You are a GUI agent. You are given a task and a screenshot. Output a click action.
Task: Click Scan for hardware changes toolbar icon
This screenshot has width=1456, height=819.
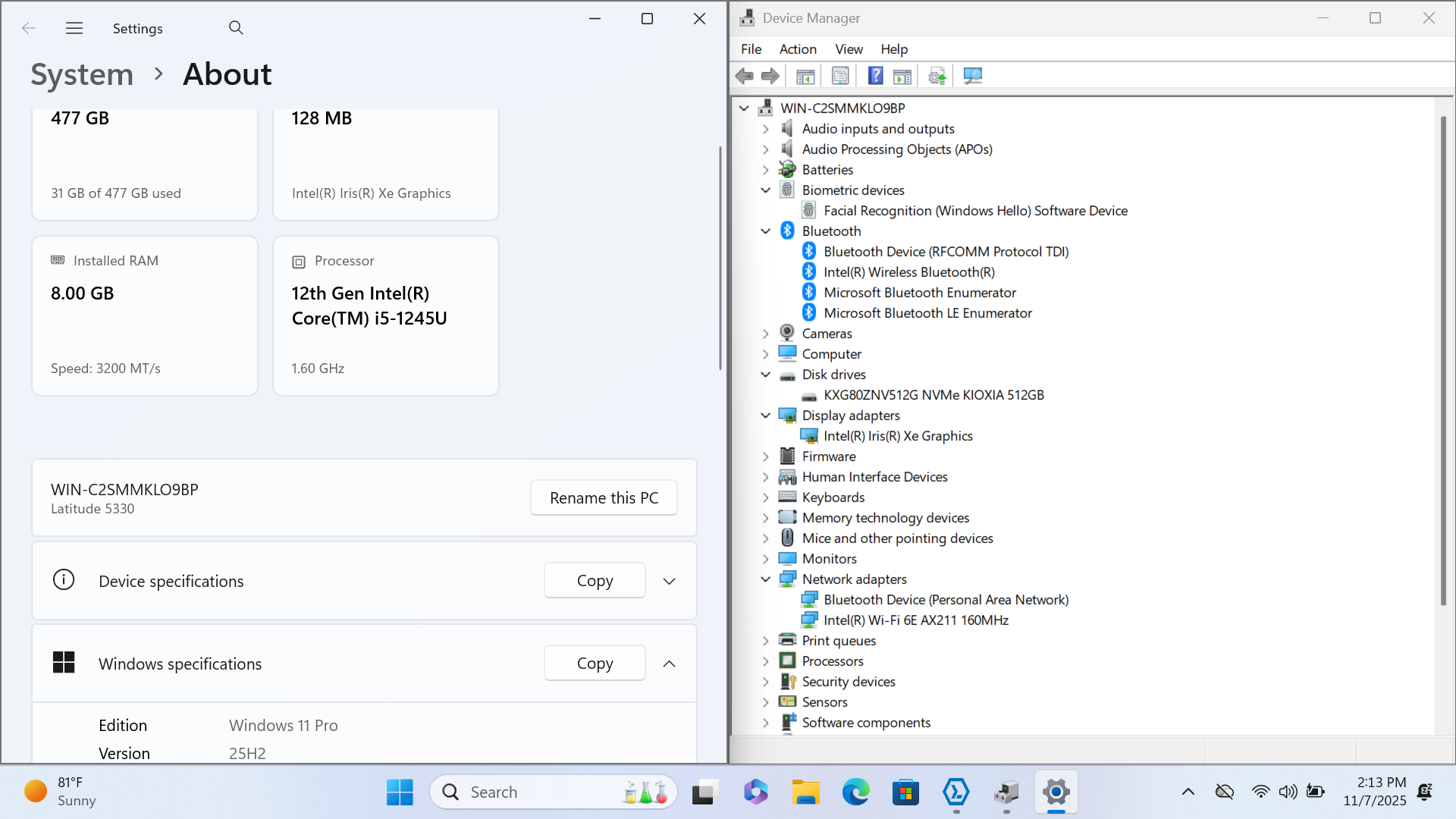click(x=973, y=76)
